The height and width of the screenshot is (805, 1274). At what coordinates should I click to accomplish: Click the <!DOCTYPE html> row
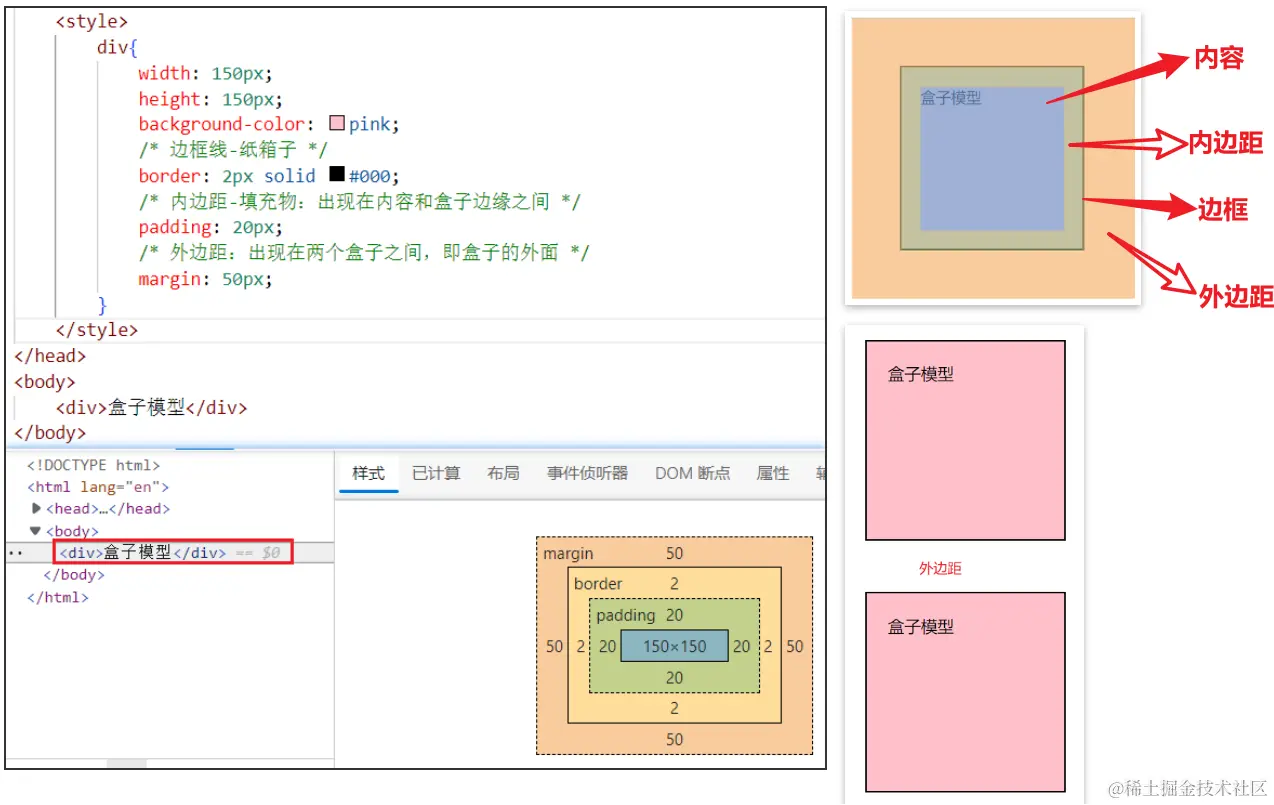click(93, 465)
